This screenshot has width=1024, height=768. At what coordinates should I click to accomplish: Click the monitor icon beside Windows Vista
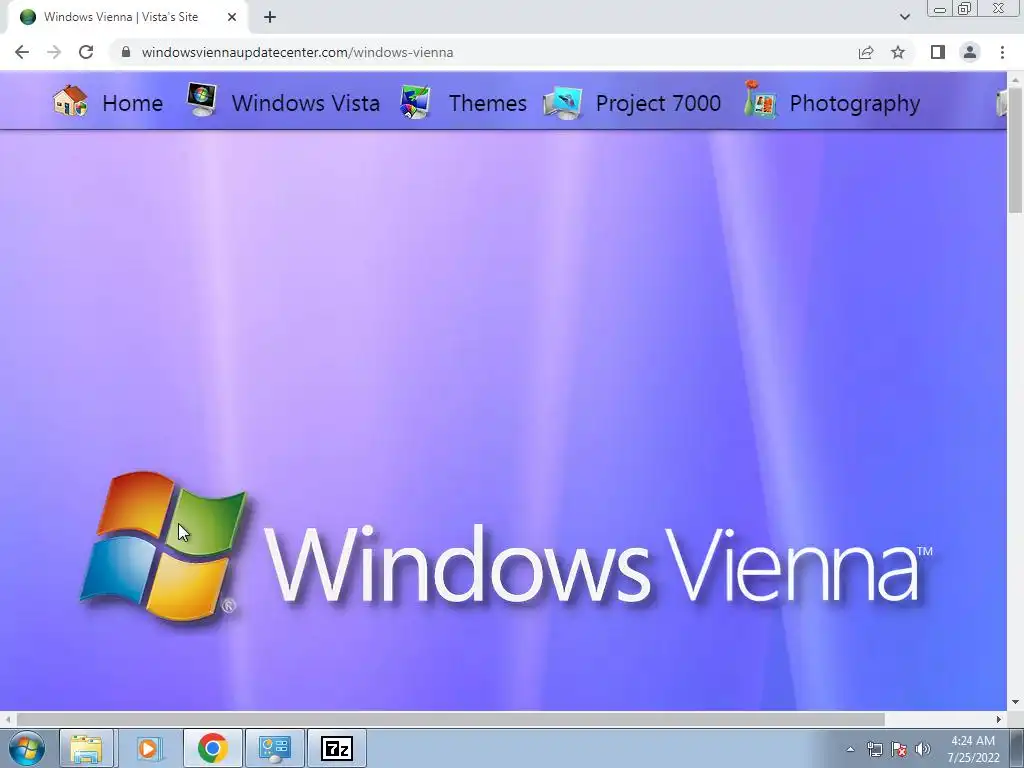coord(202,100)
